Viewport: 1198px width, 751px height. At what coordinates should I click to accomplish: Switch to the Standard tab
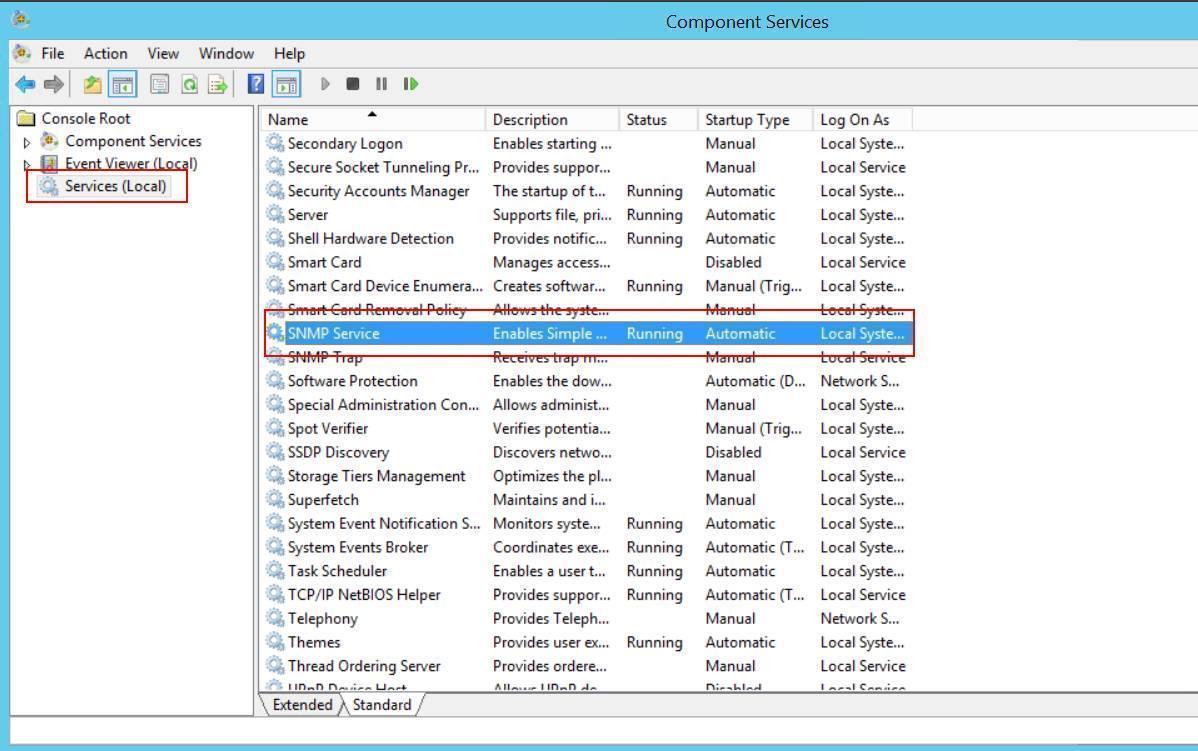382,704
